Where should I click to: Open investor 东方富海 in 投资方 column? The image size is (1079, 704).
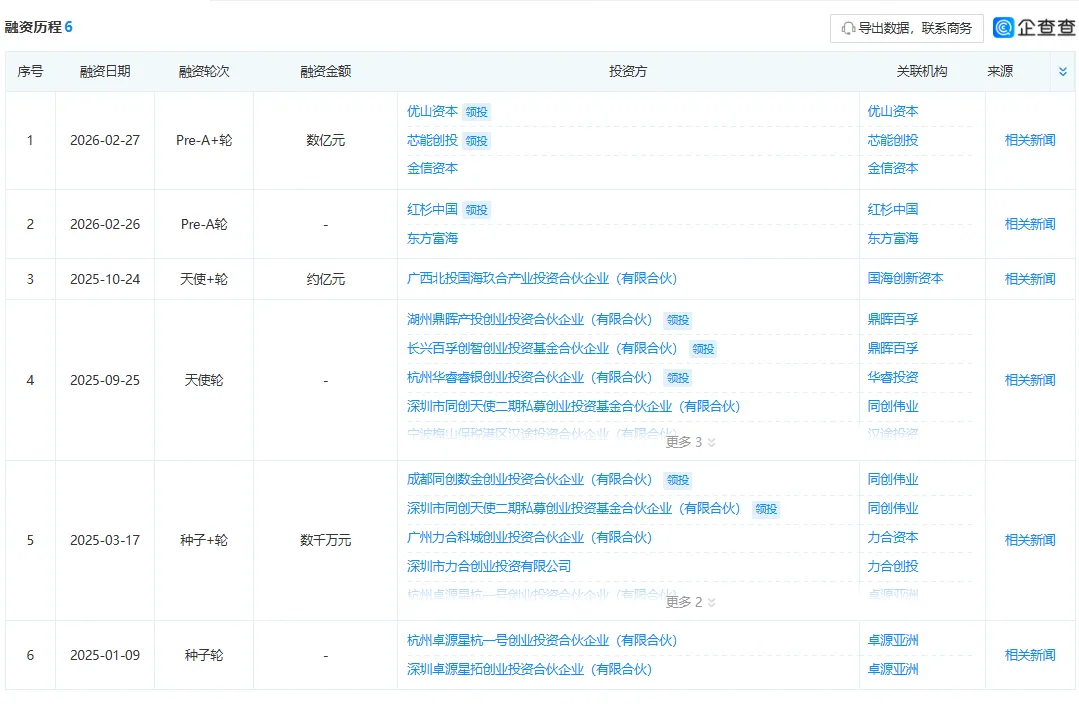coord(432,239)
